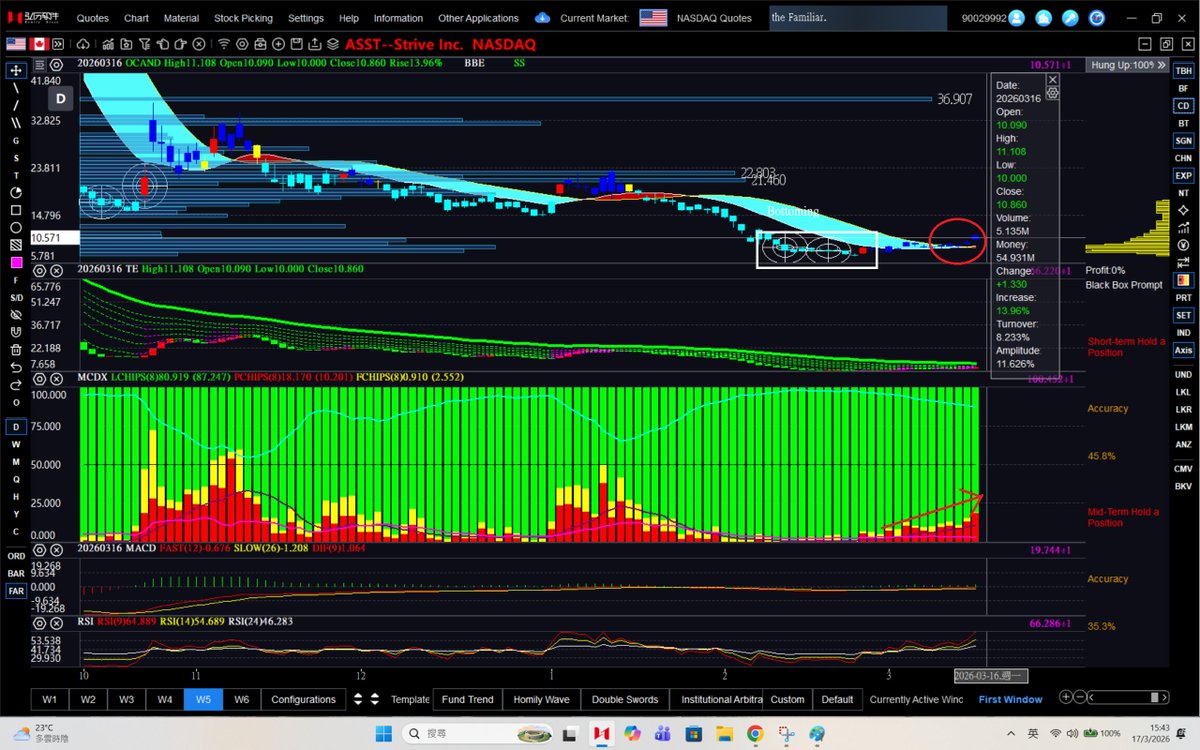This screenshot has width=1200, height=750.
Task: Select the move crosshair drawing tool
Action: point(16,70)
